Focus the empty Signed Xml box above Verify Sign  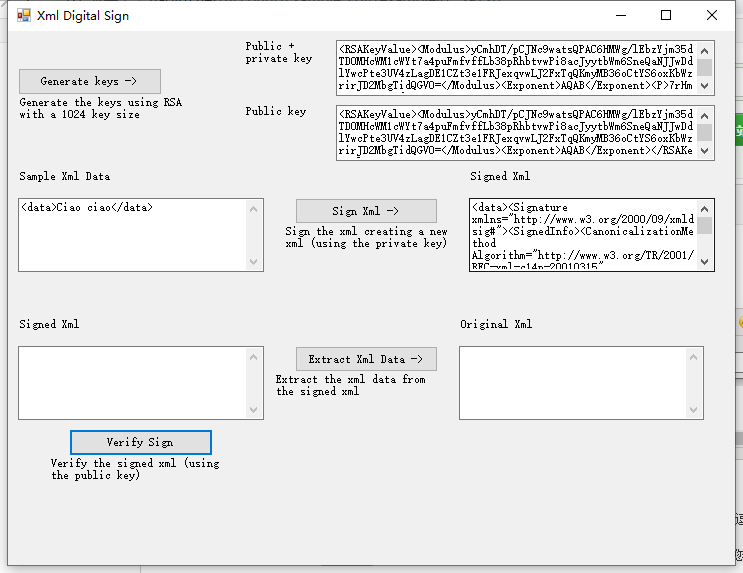[x=132, y=383]
